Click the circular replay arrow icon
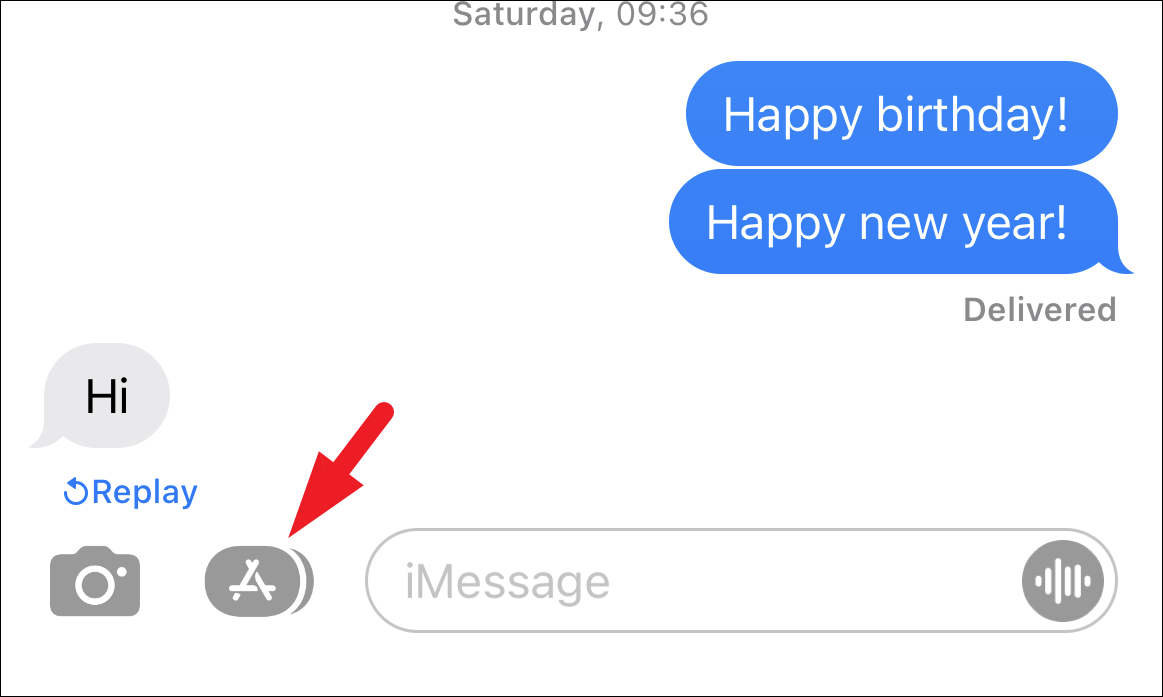1163x697 pixels. tap(76, 492)
